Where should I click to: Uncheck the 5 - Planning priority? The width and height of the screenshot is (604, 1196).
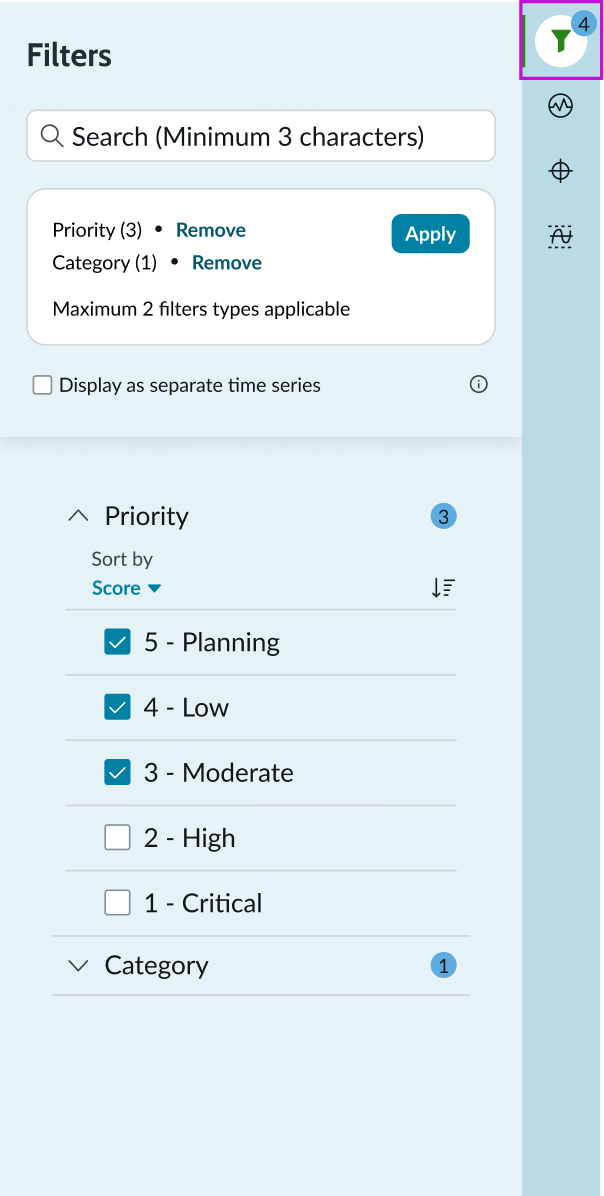[117, 641]
